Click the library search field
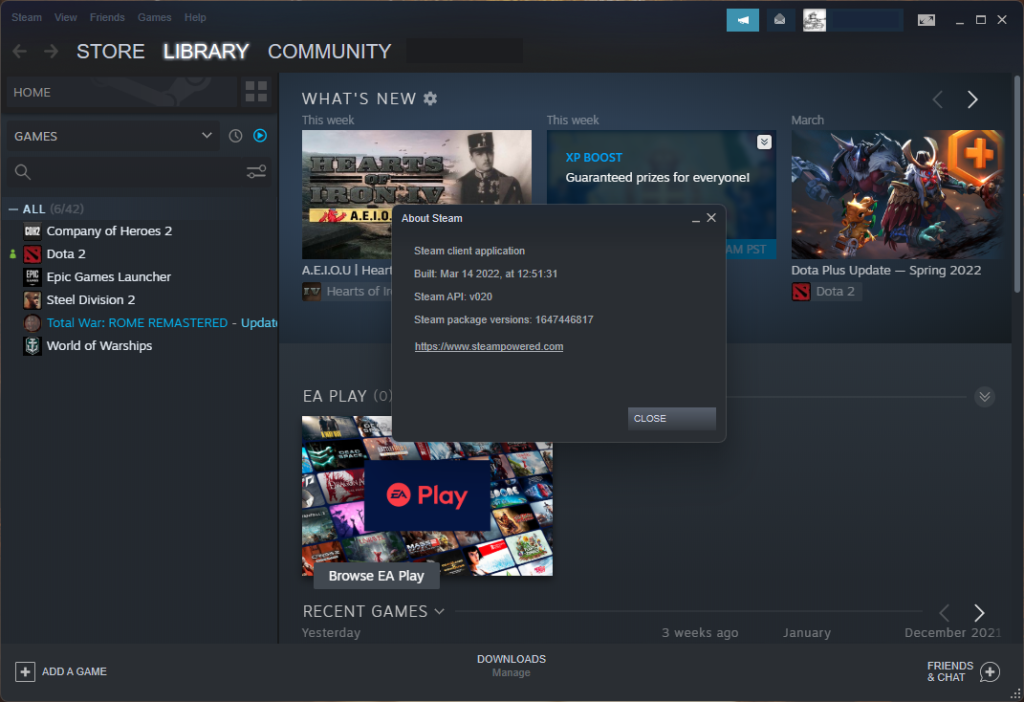This screenshot has height=702, width=1024. (x=138, y=172)
